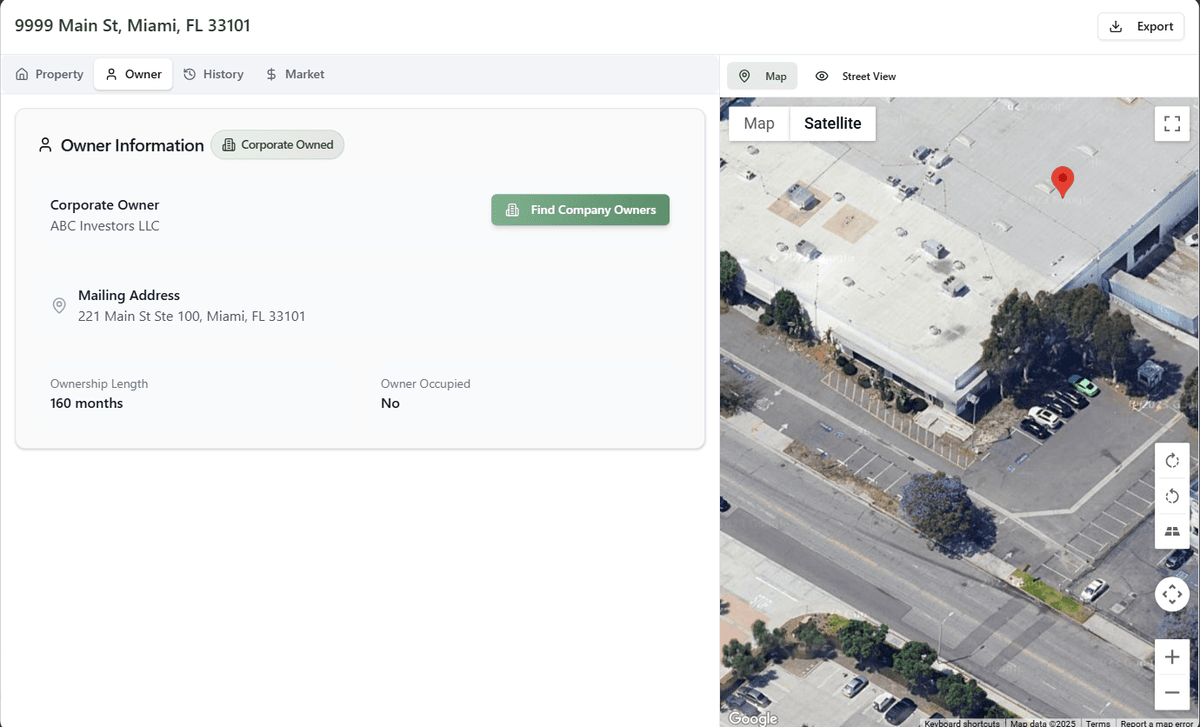Click the Google logo on the map
The image size is (1200, 727).
(753, 718)
